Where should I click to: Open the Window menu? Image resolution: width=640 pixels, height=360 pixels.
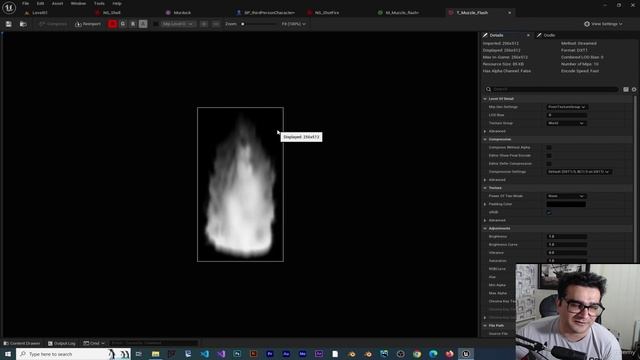78,3
